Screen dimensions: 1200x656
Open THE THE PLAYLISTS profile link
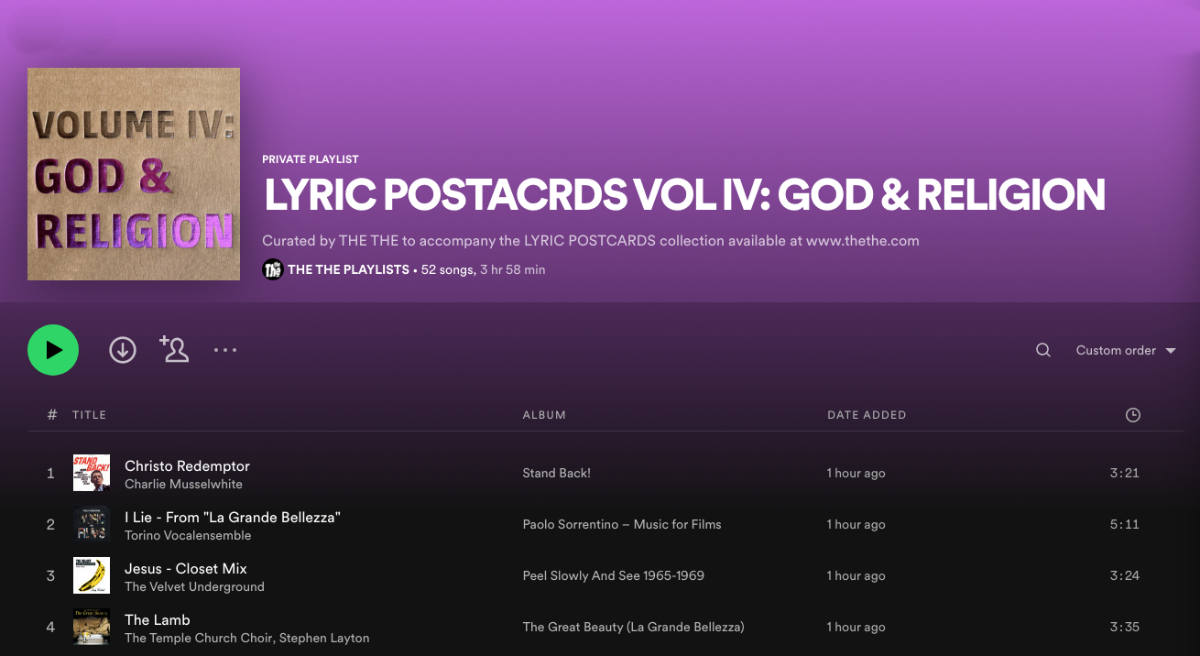(346, 269)
